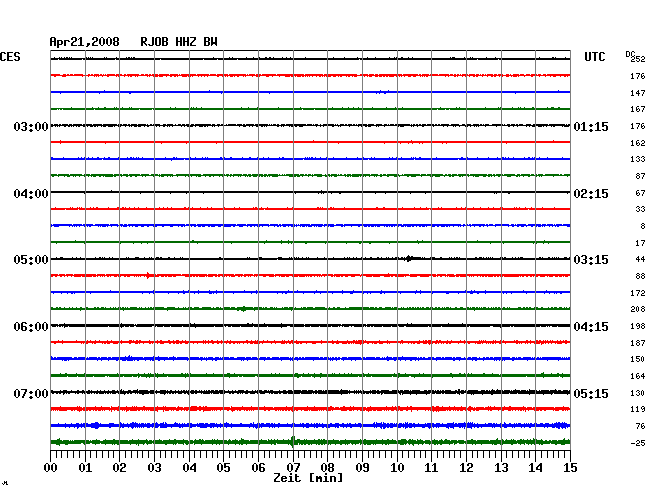This screenshot has height=494, width=650.
Task: Pick the DC offset value 67
Action: [x=640, y=193]
